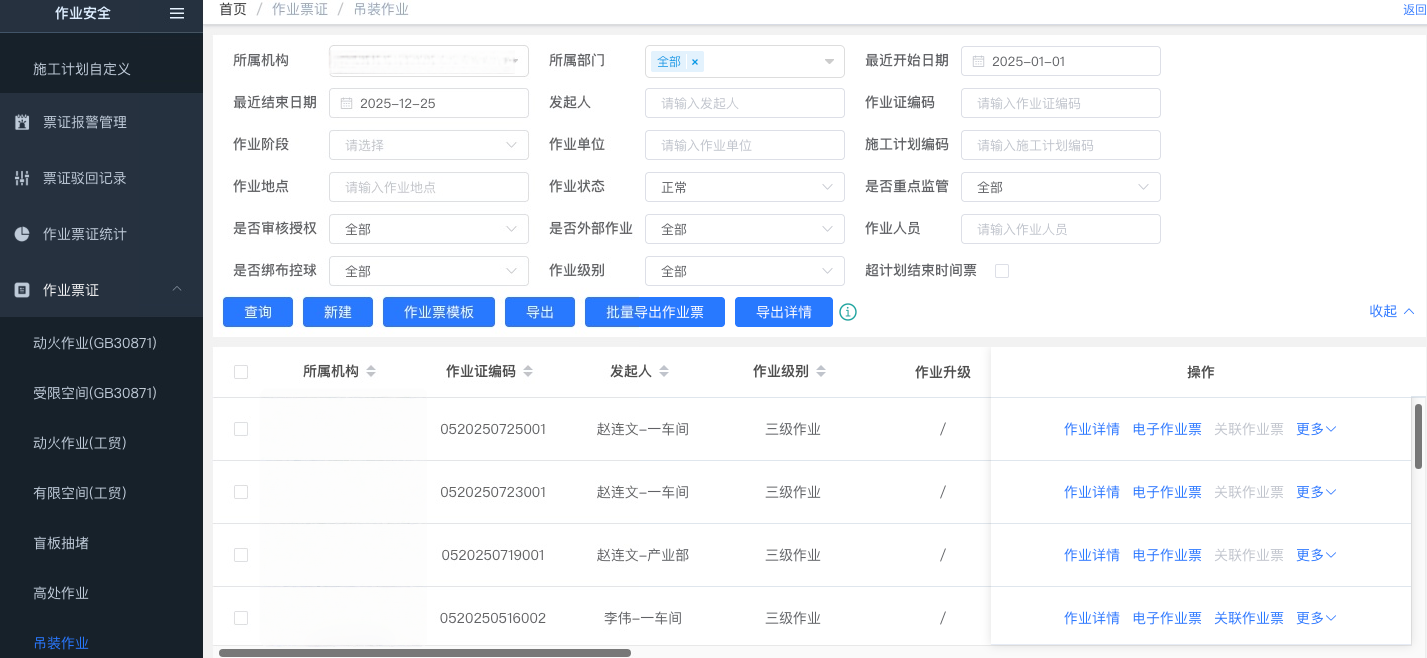Viewport: 1427px width, 658px height.
Task: Click the 票证报警管理 sidebar icon
Action: [22, 122]
